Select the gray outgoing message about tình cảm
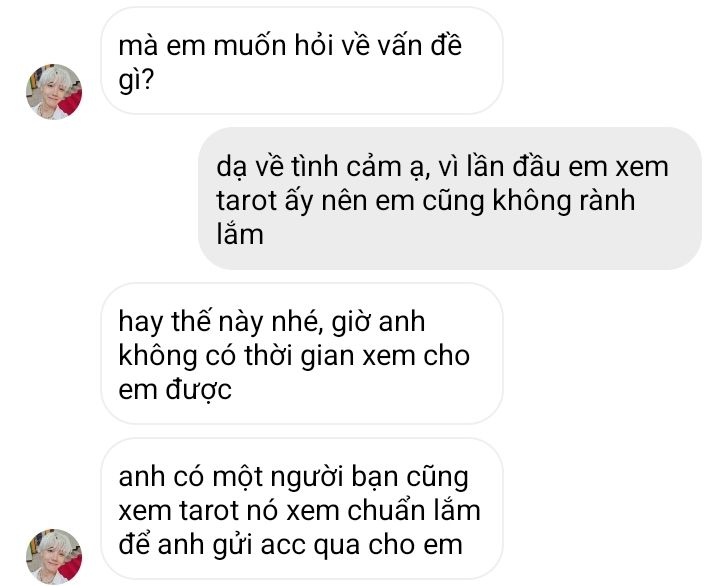This screenshot has width=720, height=586. [x=450, y=198]
